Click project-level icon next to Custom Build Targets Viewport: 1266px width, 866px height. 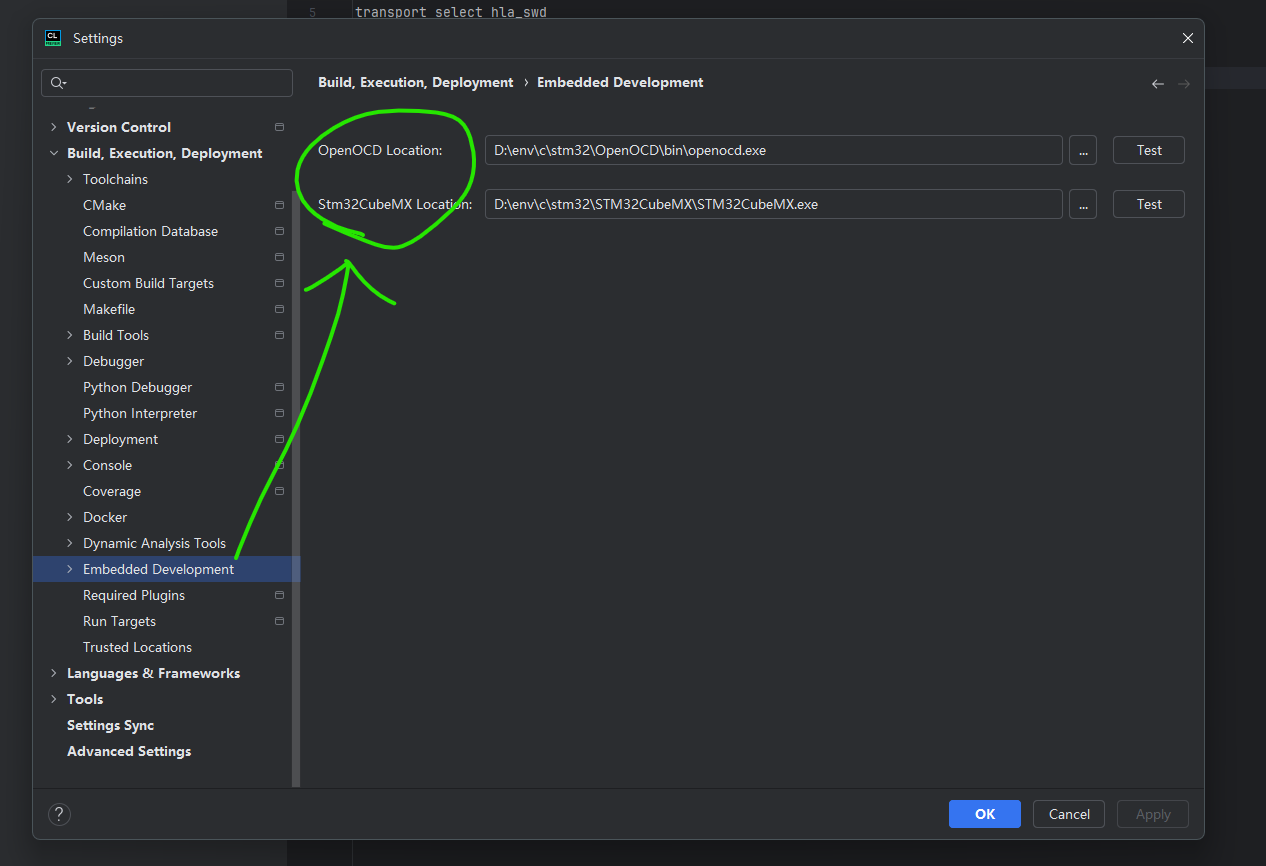(x=279, y=283)
